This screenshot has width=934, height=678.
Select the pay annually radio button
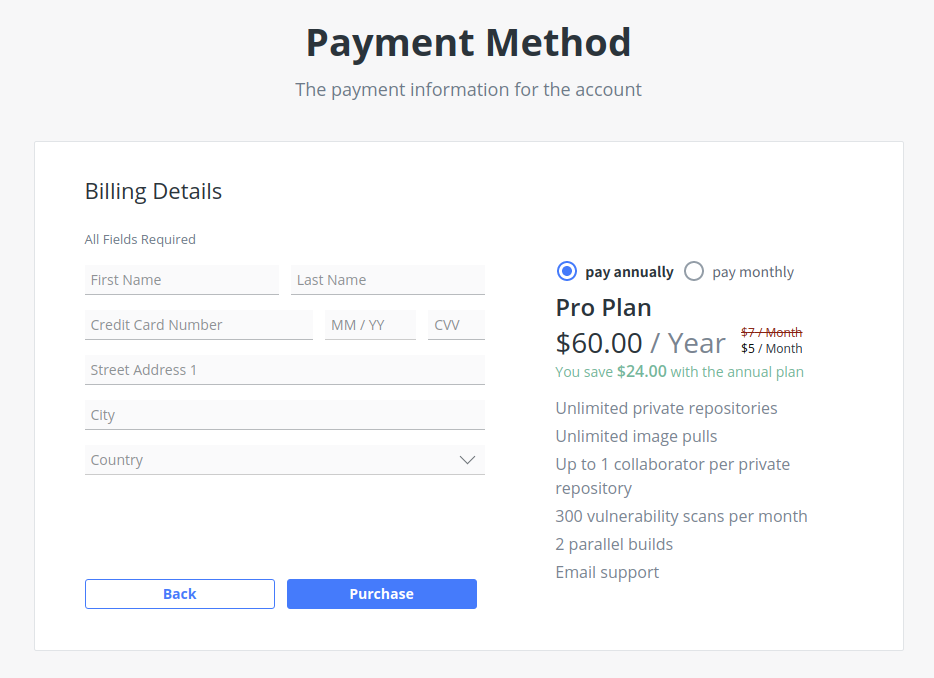pos(566,271)
